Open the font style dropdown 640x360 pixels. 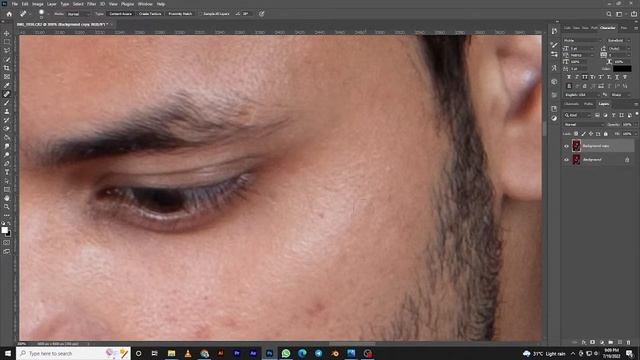coord(619,40)
